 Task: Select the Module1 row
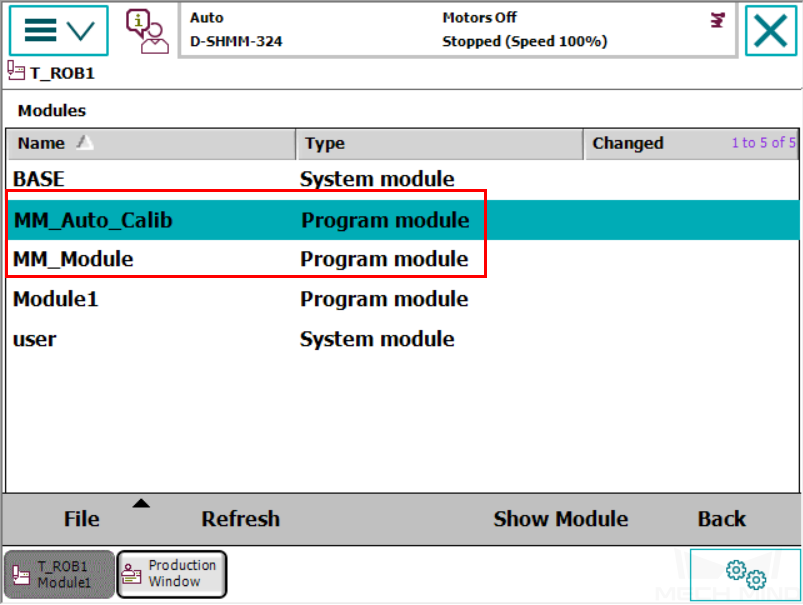[x=403, y=299]
